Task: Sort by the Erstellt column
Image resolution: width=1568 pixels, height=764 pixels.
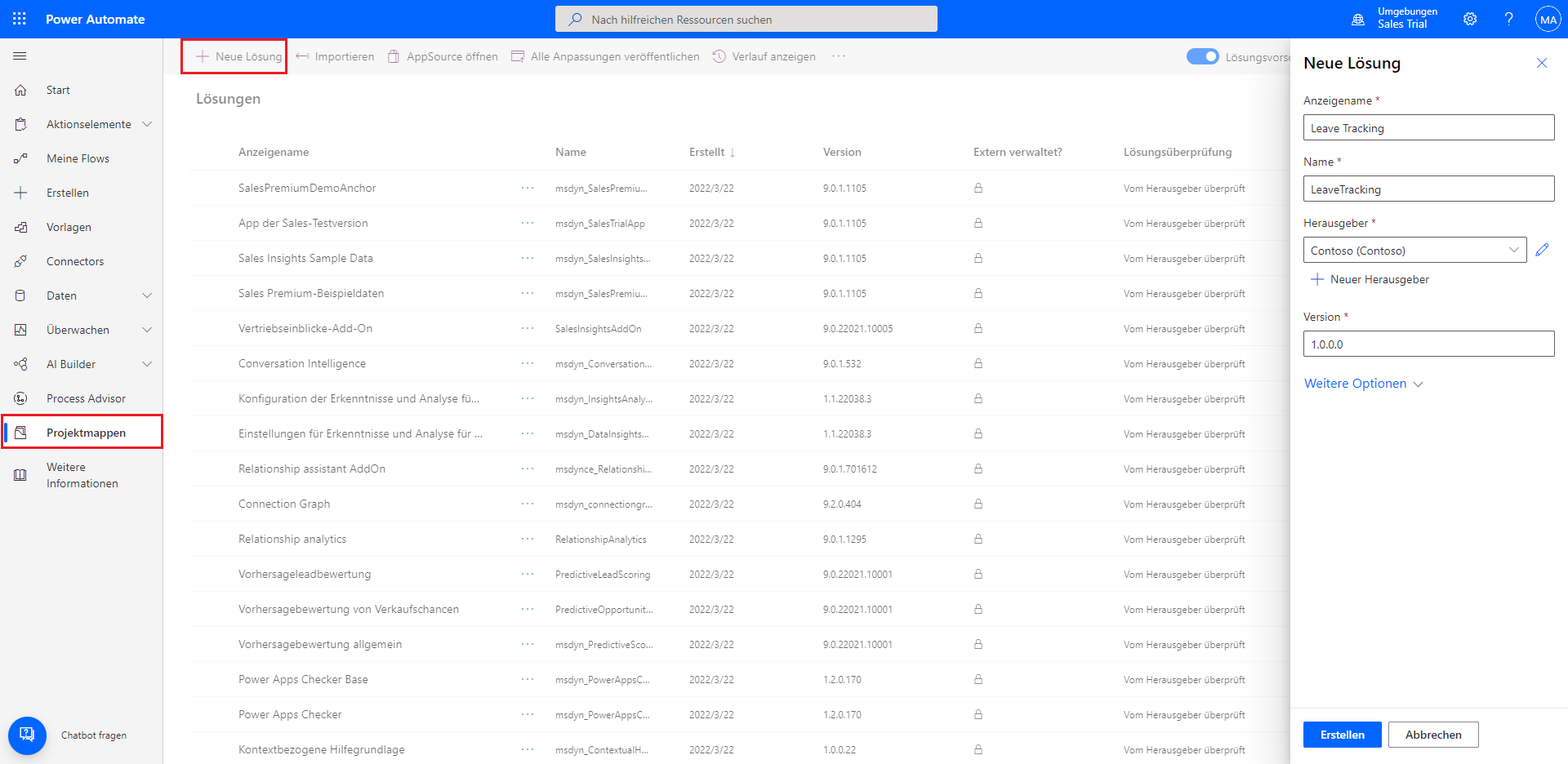Action: coord(712,152)
